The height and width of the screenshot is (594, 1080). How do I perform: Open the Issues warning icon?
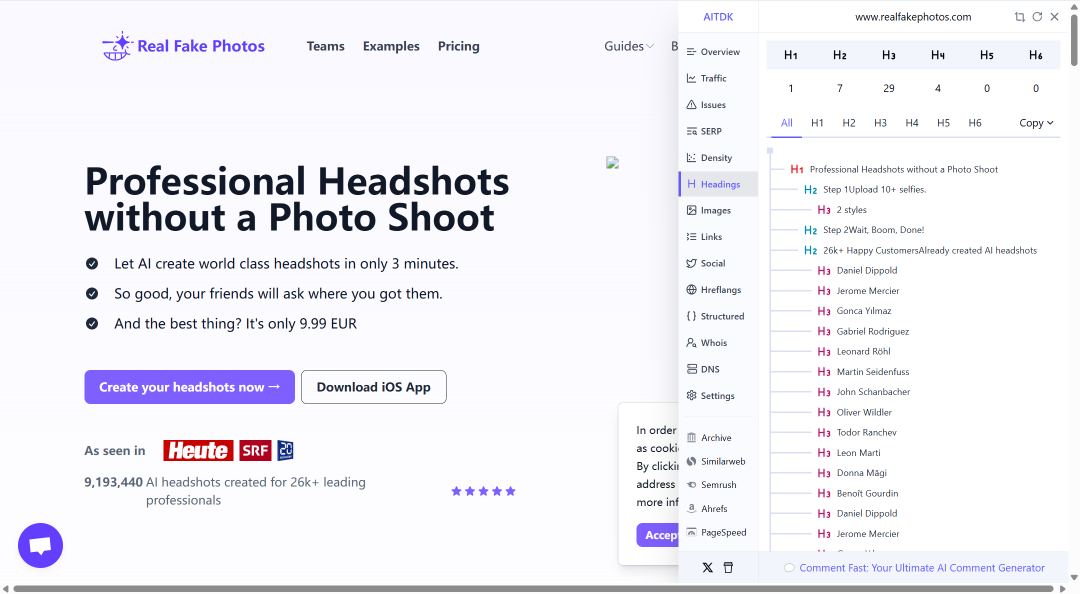tap(692, 105)
